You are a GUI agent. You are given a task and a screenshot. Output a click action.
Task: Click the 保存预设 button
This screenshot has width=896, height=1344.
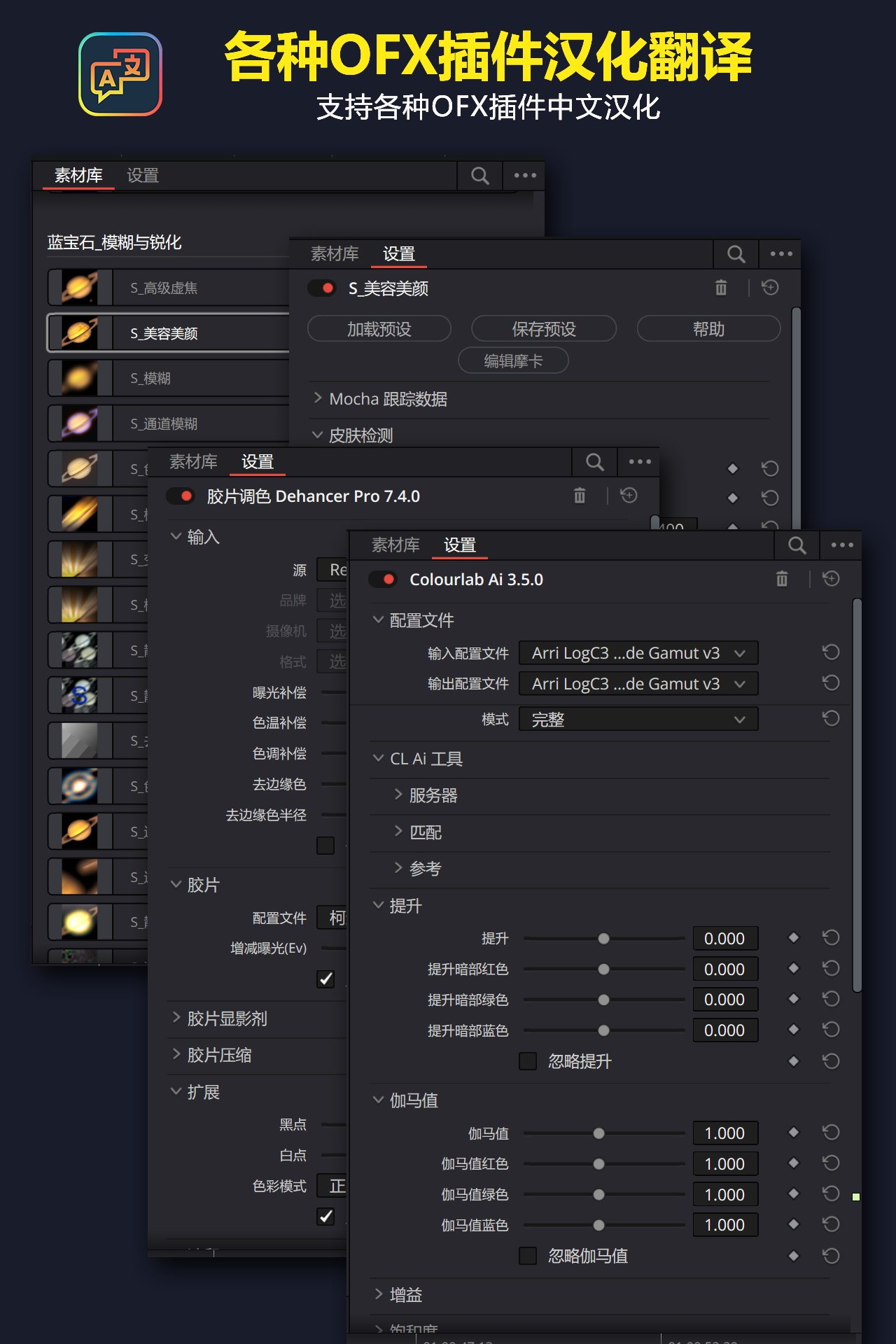coord(544,328)
